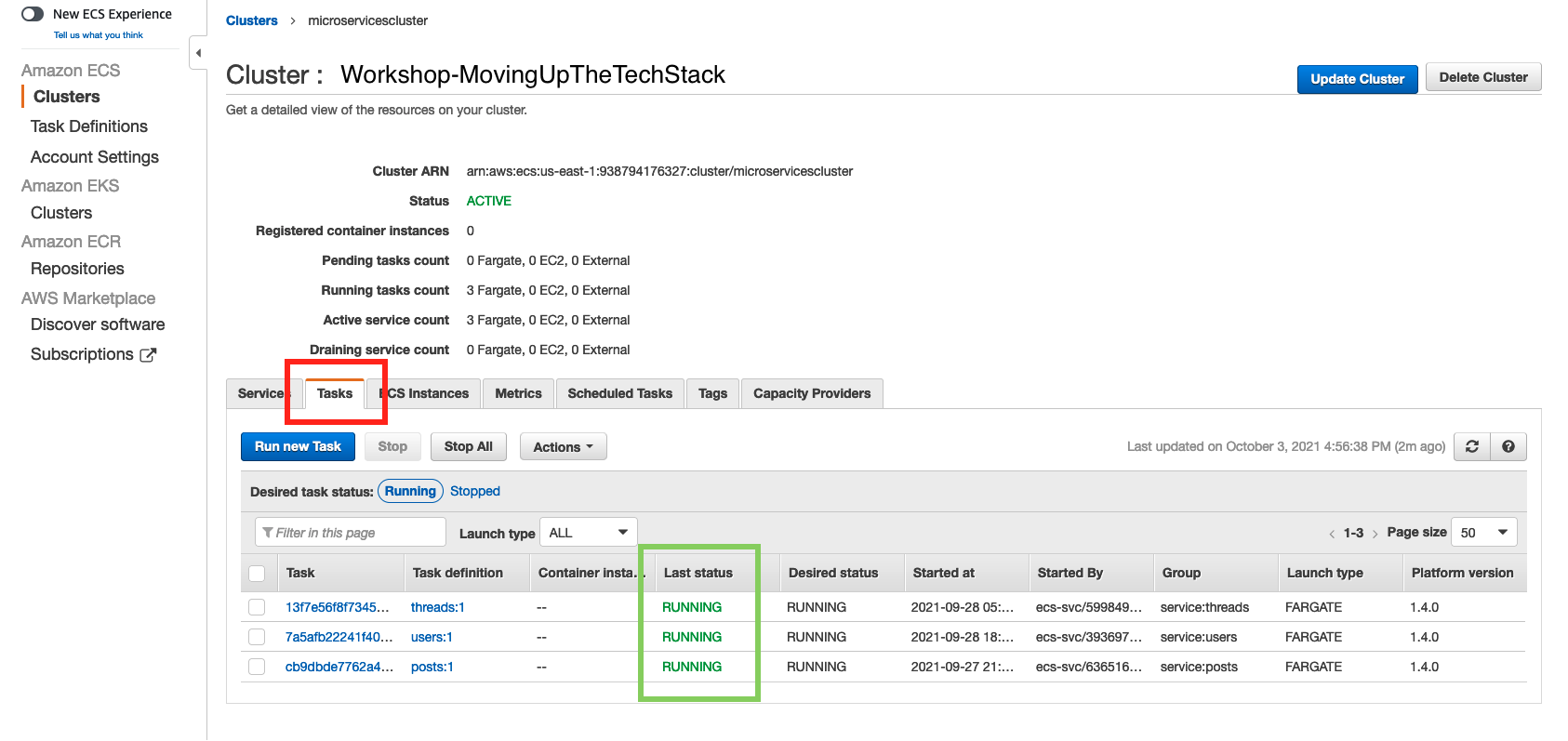Viewport: 1568px width, 741px height.
Task: Open the Page size 50 dropdown
Action: (x=1484, y=533)
